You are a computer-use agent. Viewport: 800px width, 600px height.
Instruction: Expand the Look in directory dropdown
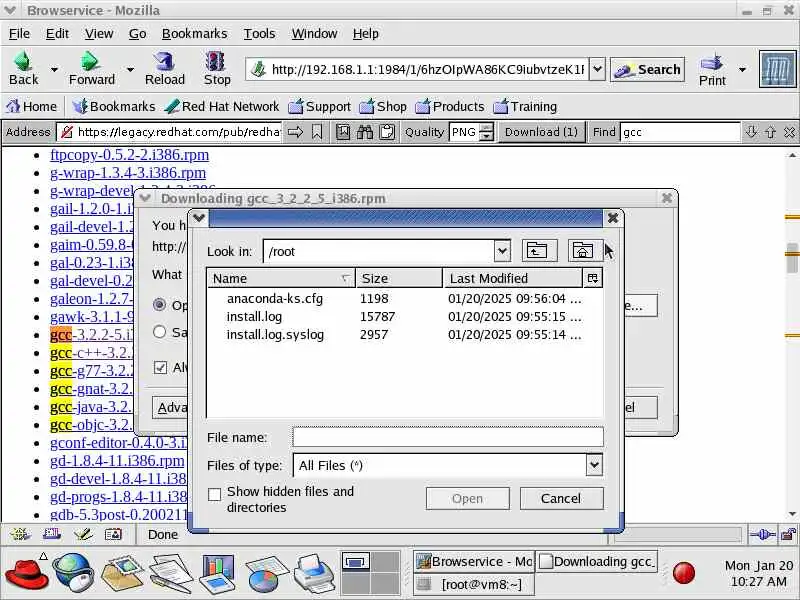[502, 251]
